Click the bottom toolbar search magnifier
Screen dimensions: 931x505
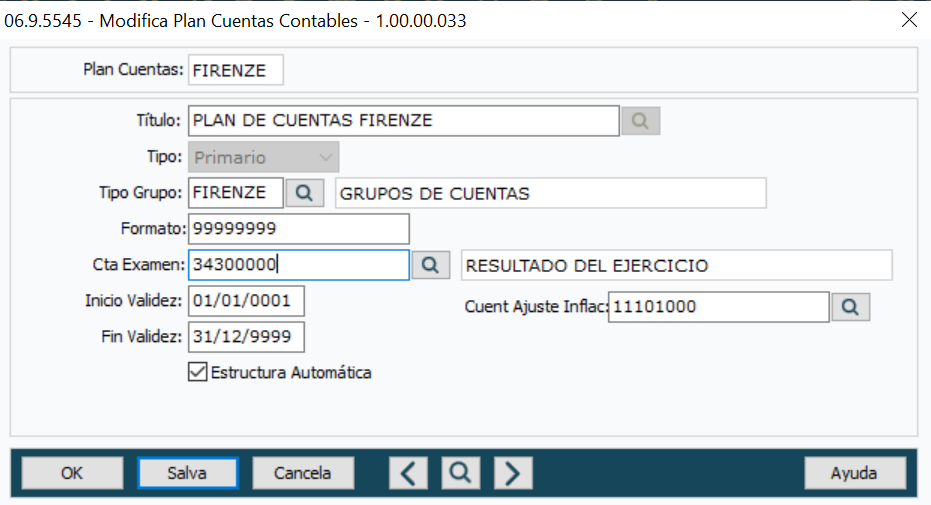coord(461,473)
